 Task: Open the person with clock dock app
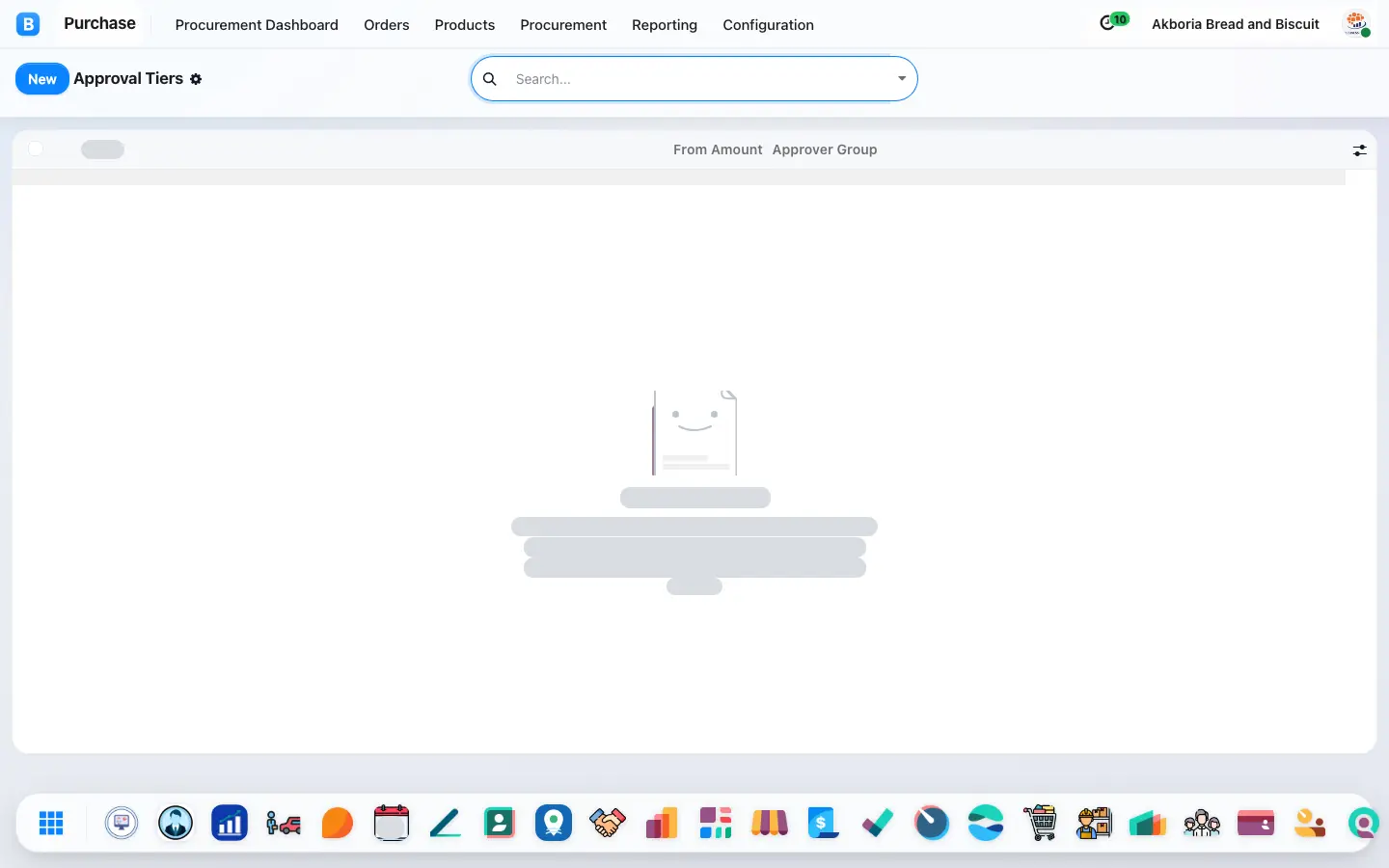(1310, 823)
